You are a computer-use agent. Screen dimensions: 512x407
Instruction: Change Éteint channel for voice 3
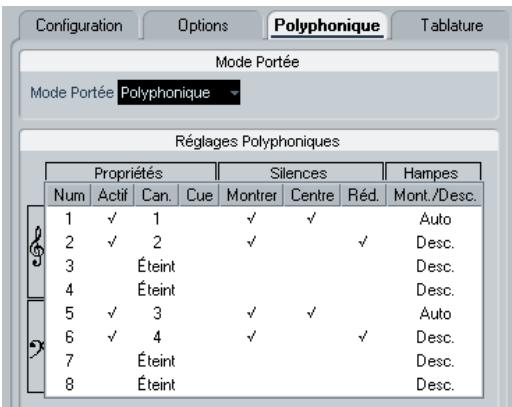coord(156,266)
